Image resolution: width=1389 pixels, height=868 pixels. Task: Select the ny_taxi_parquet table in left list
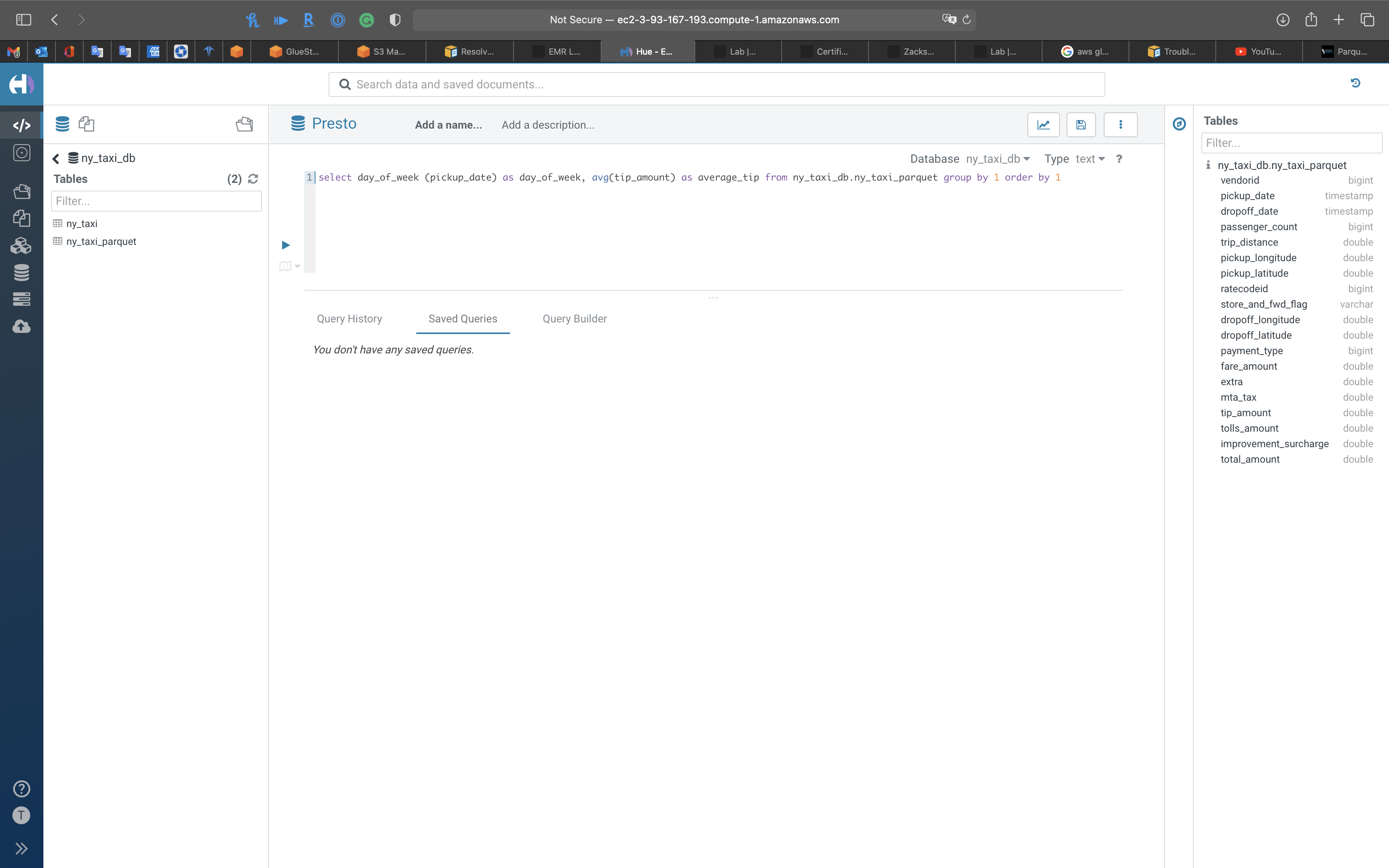101,242
